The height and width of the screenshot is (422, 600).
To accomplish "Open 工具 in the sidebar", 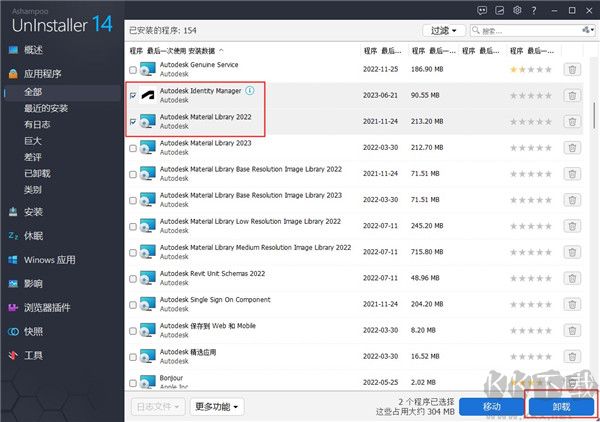I will 33,355.
